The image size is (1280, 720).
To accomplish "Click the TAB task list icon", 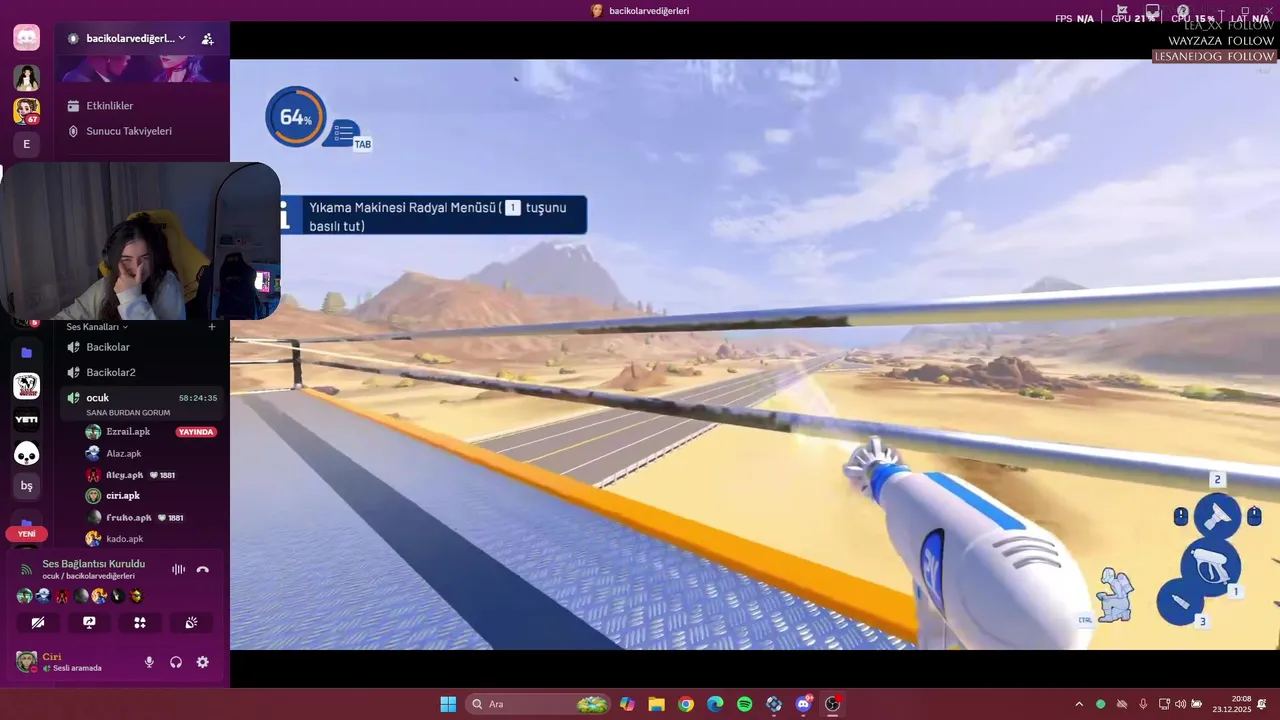I will (346, 133).
